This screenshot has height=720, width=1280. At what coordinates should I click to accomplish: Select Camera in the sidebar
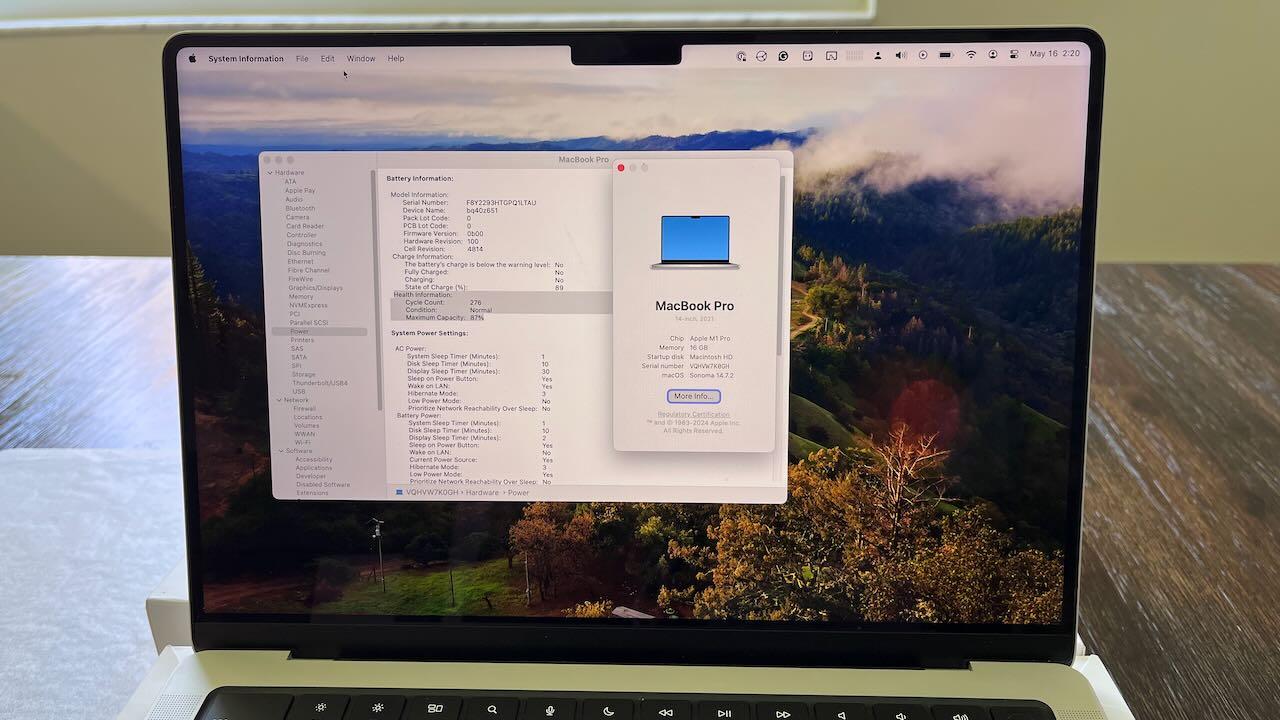click(298, 218)
